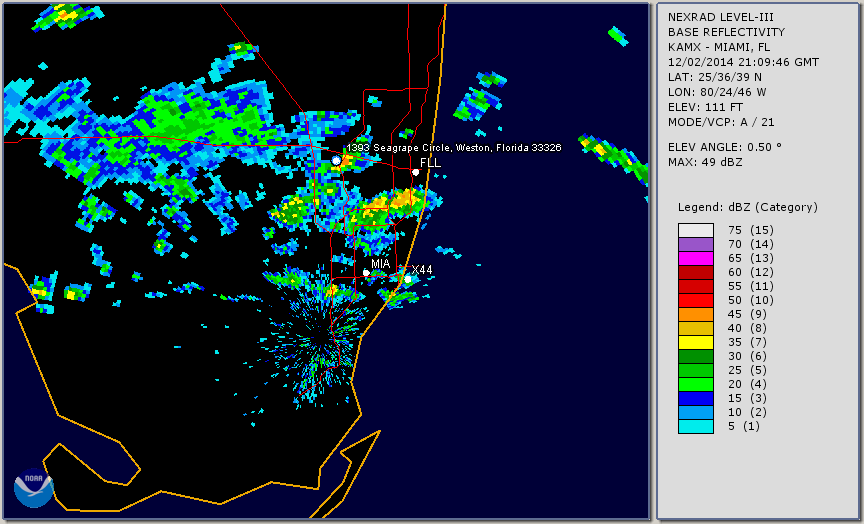Click the ELEV: 111 FT text

click(x=705, y=107)
